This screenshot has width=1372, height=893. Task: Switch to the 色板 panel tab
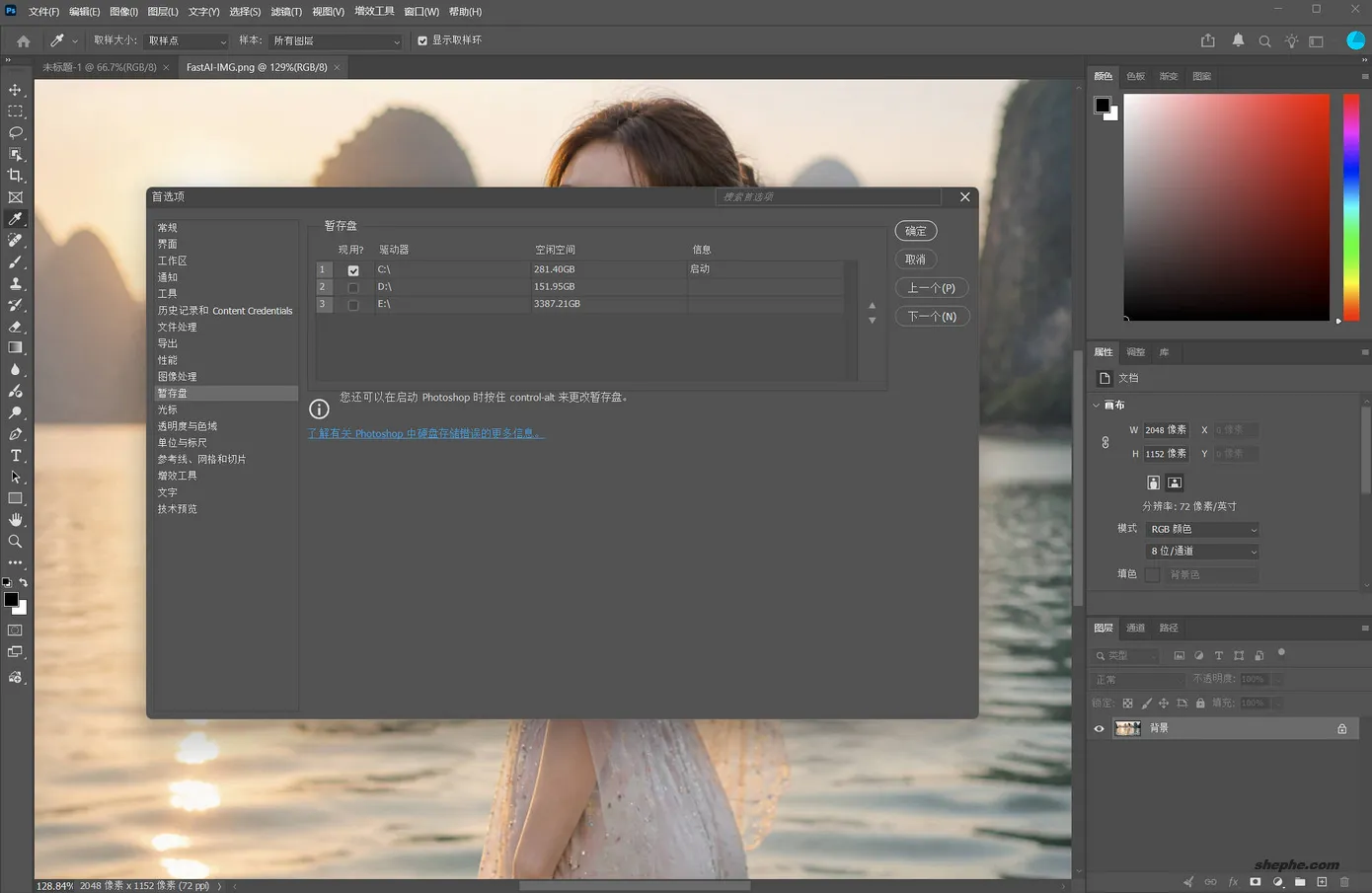[1136, 77]
